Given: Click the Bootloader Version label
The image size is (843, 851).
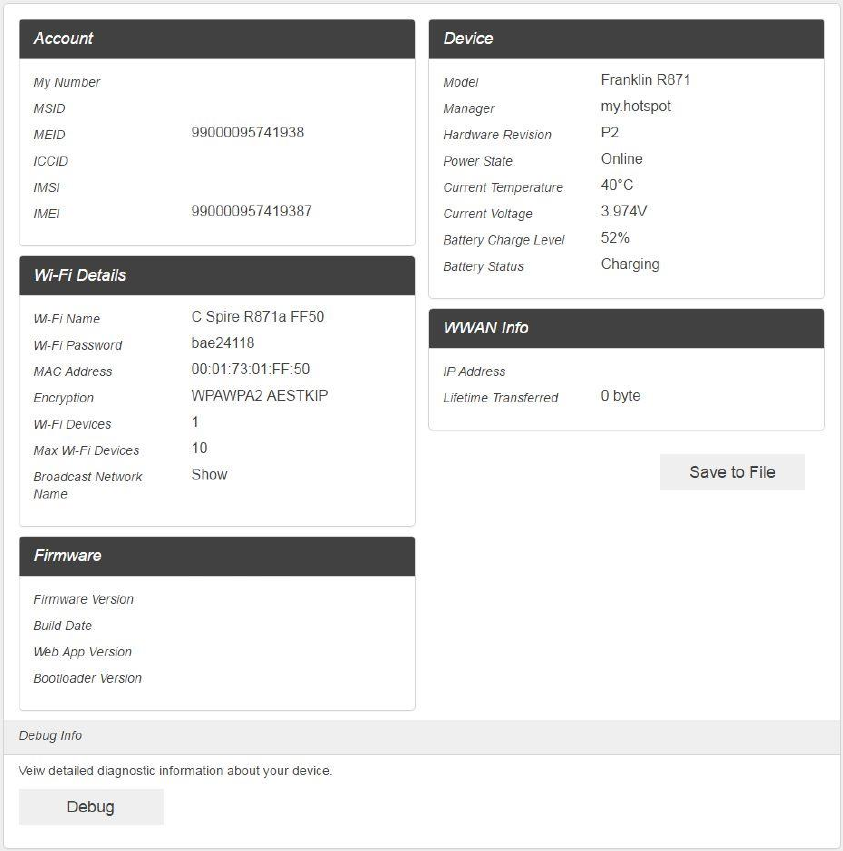Looking at the screenshot, I should coord(87,678).
